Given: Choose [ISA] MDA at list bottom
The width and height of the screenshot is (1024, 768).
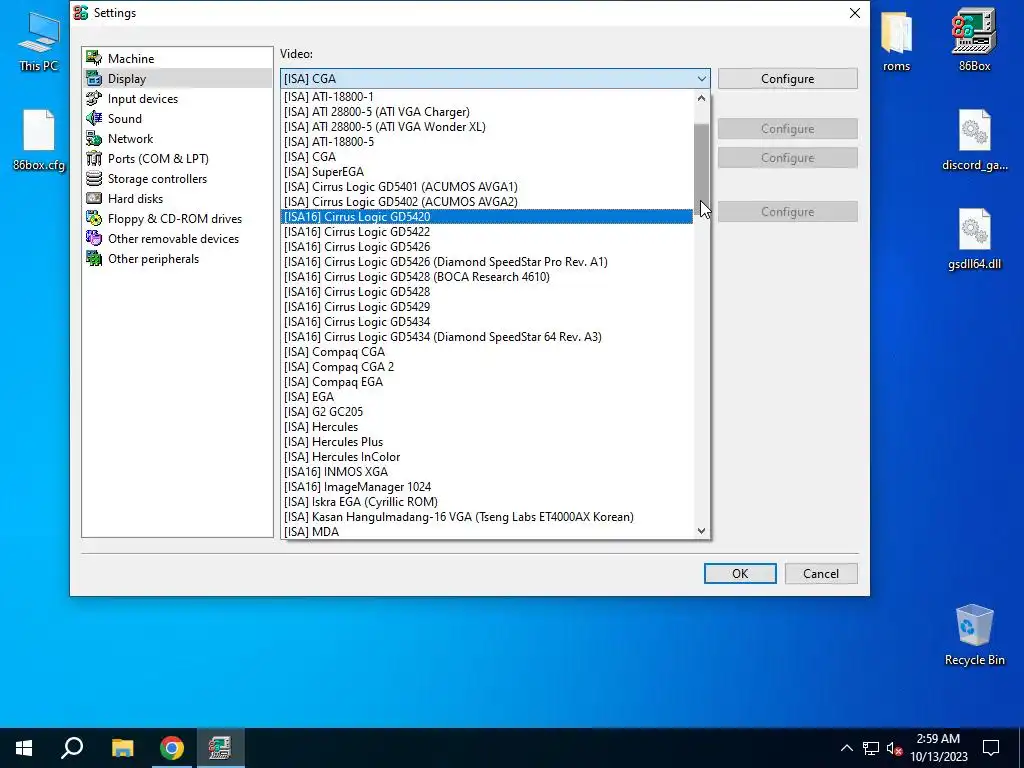Looking at the screenshot, I should [x=487, y=532].
